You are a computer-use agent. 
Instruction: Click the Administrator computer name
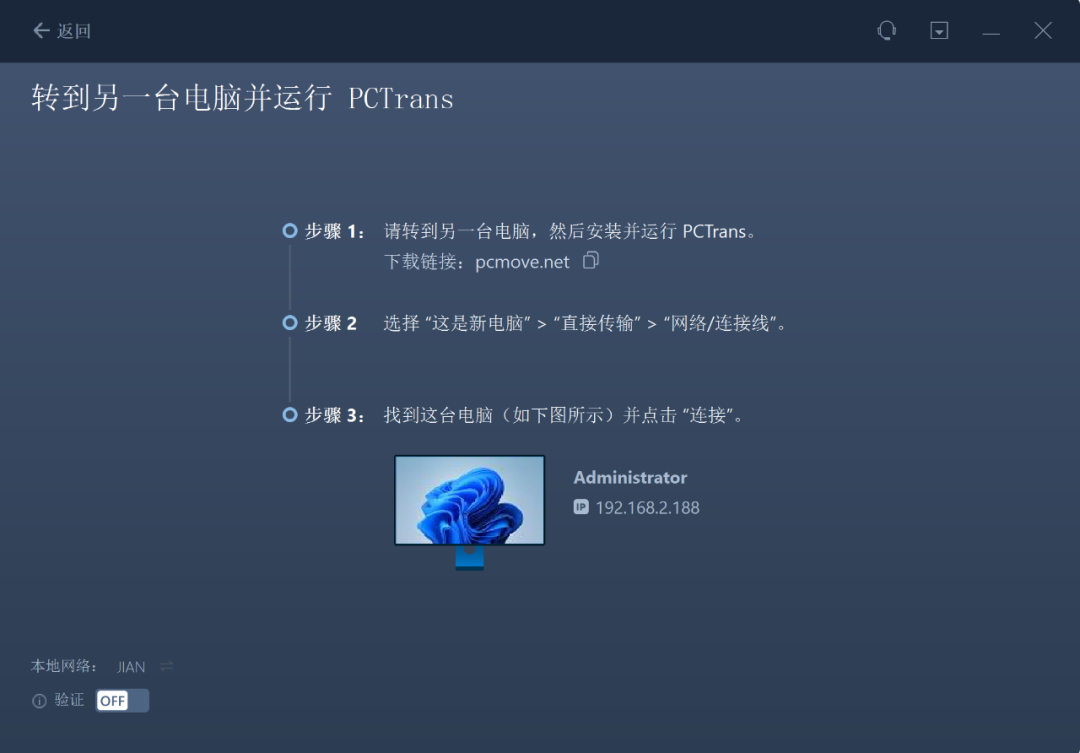(x=630, y=477)
